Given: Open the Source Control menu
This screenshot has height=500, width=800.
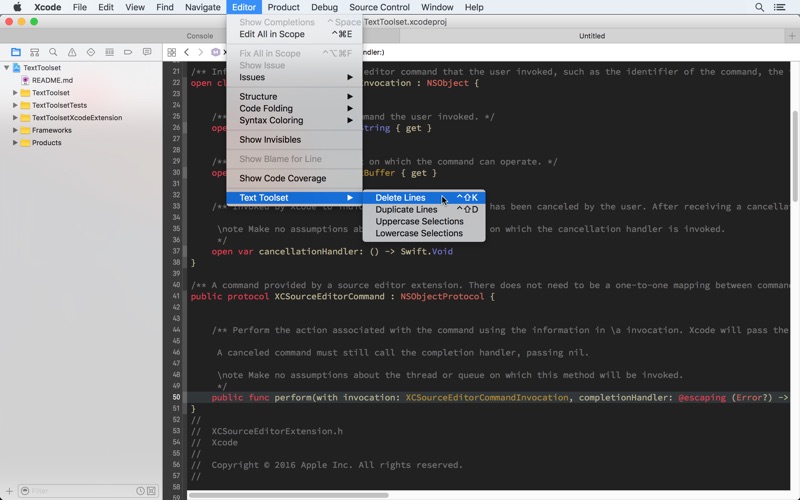Looking at the screenshot, I should pos(379,7).
